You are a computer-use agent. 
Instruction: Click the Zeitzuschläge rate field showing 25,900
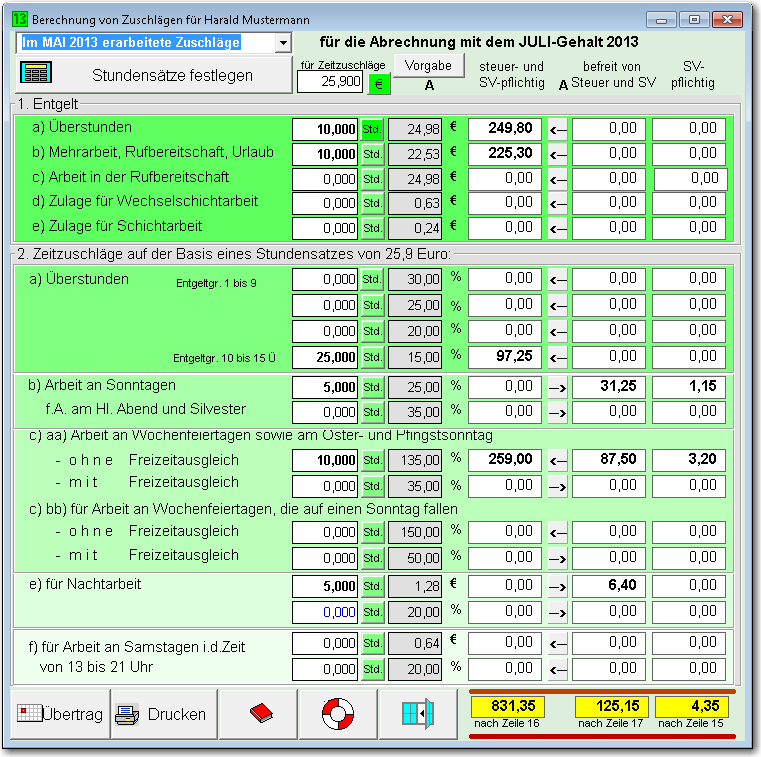[x=330, y=82]
